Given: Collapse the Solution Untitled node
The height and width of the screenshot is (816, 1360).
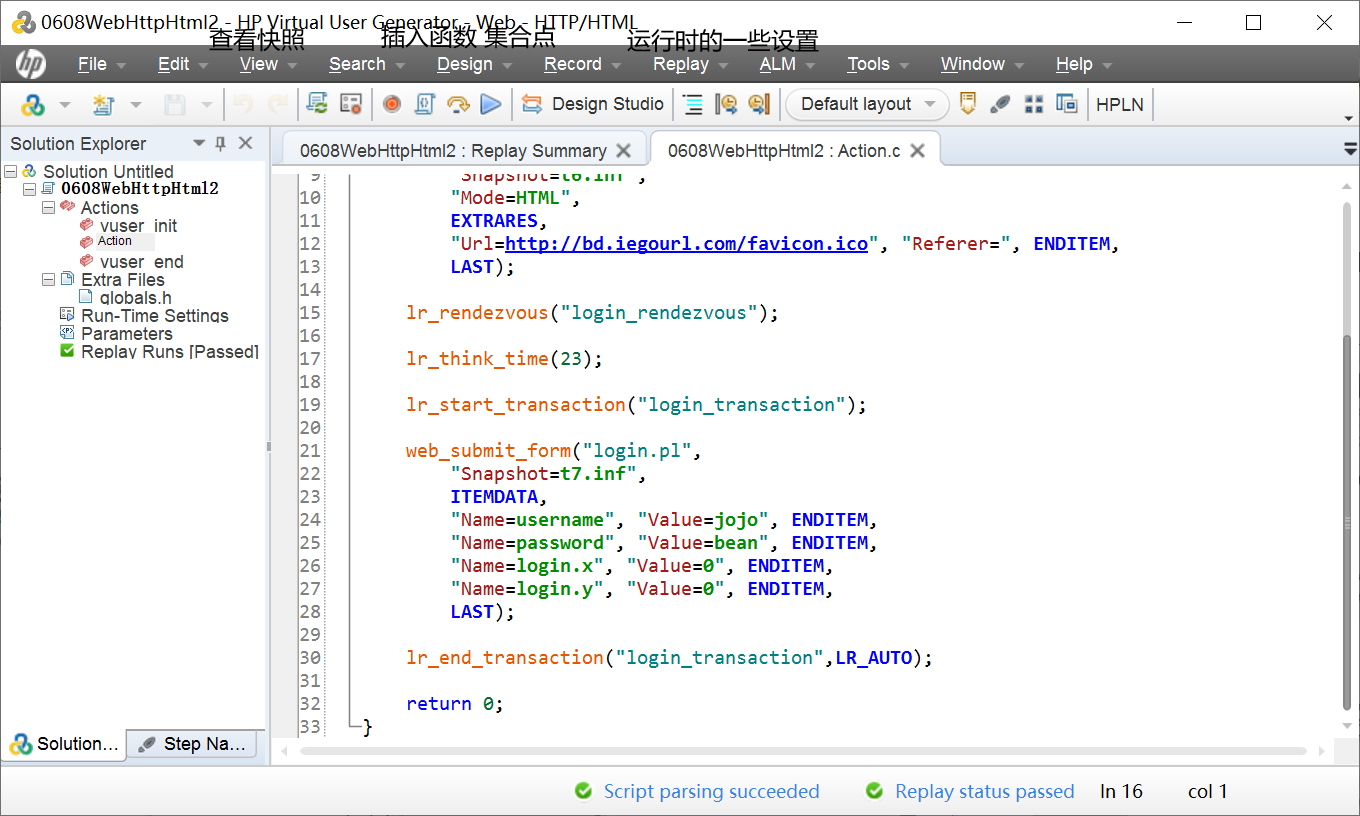Looking at the screenshot, I should (11, 172).
